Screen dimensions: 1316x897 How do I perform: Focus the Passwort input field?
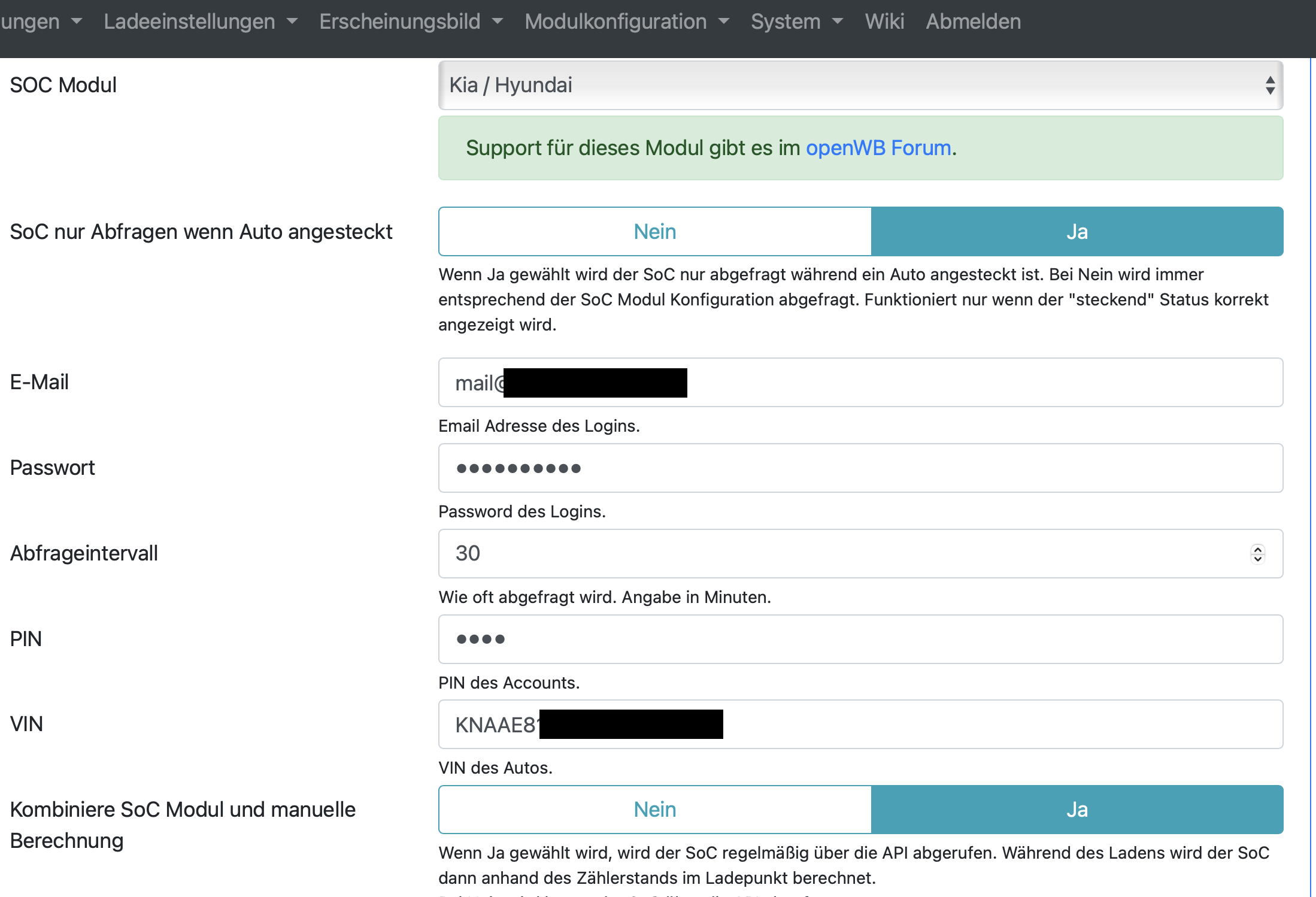(x=860, y=468)
